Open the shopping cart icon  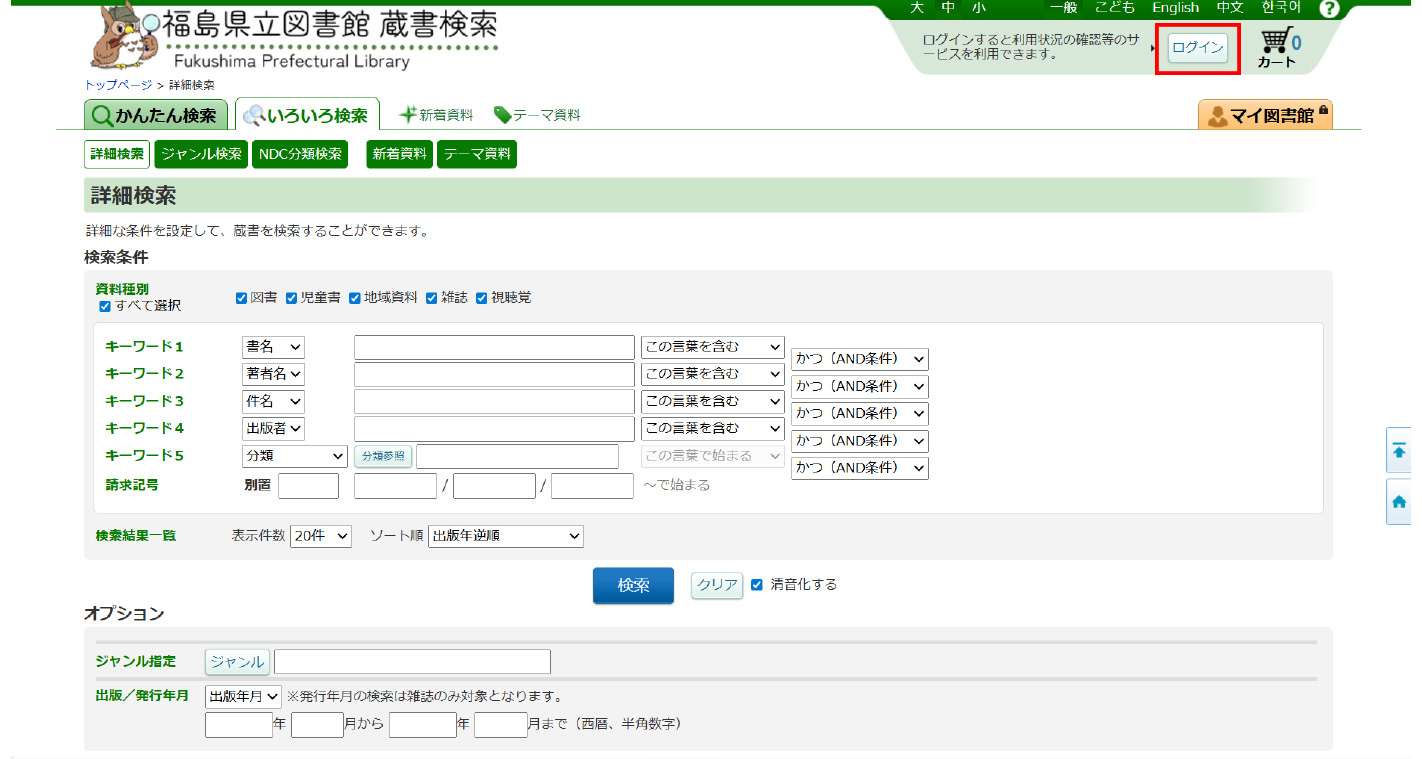click(x=1277, y=43)
